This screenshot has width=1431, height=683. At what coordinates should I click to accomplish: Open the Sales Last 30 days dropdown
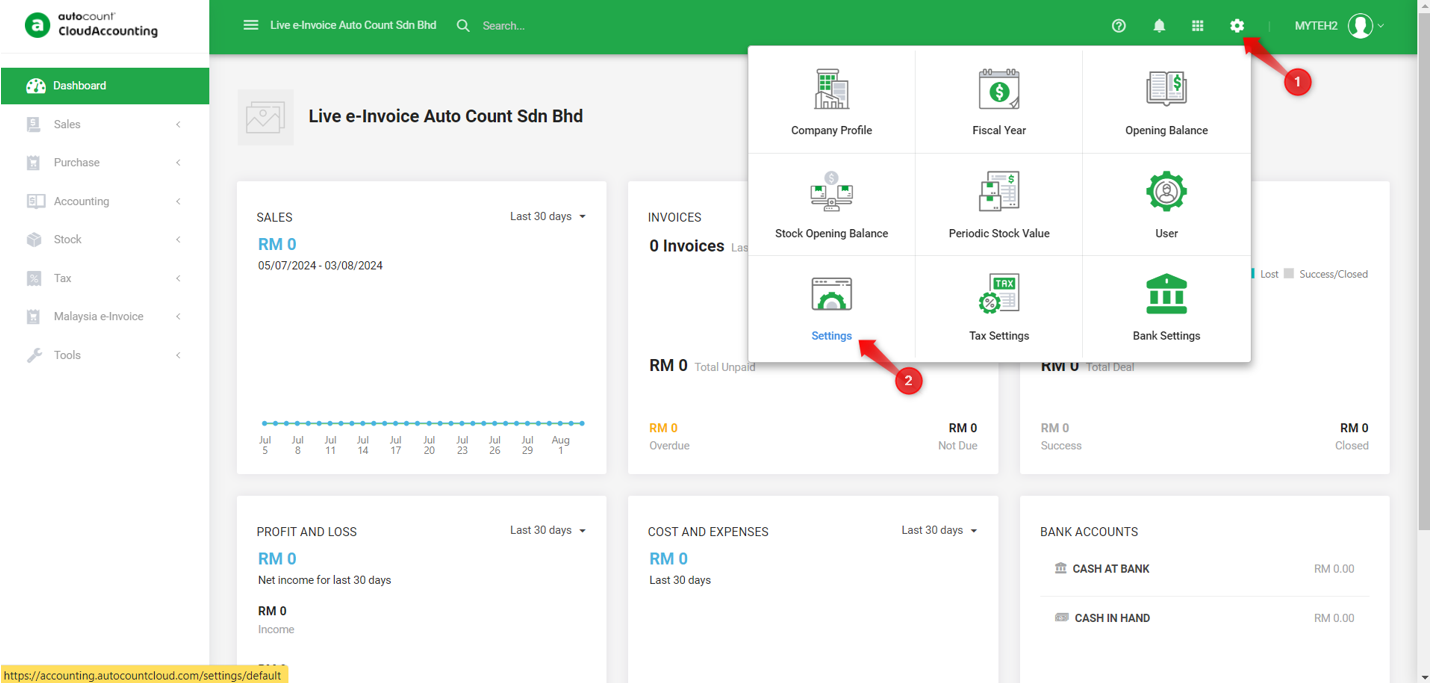[548, 216]
